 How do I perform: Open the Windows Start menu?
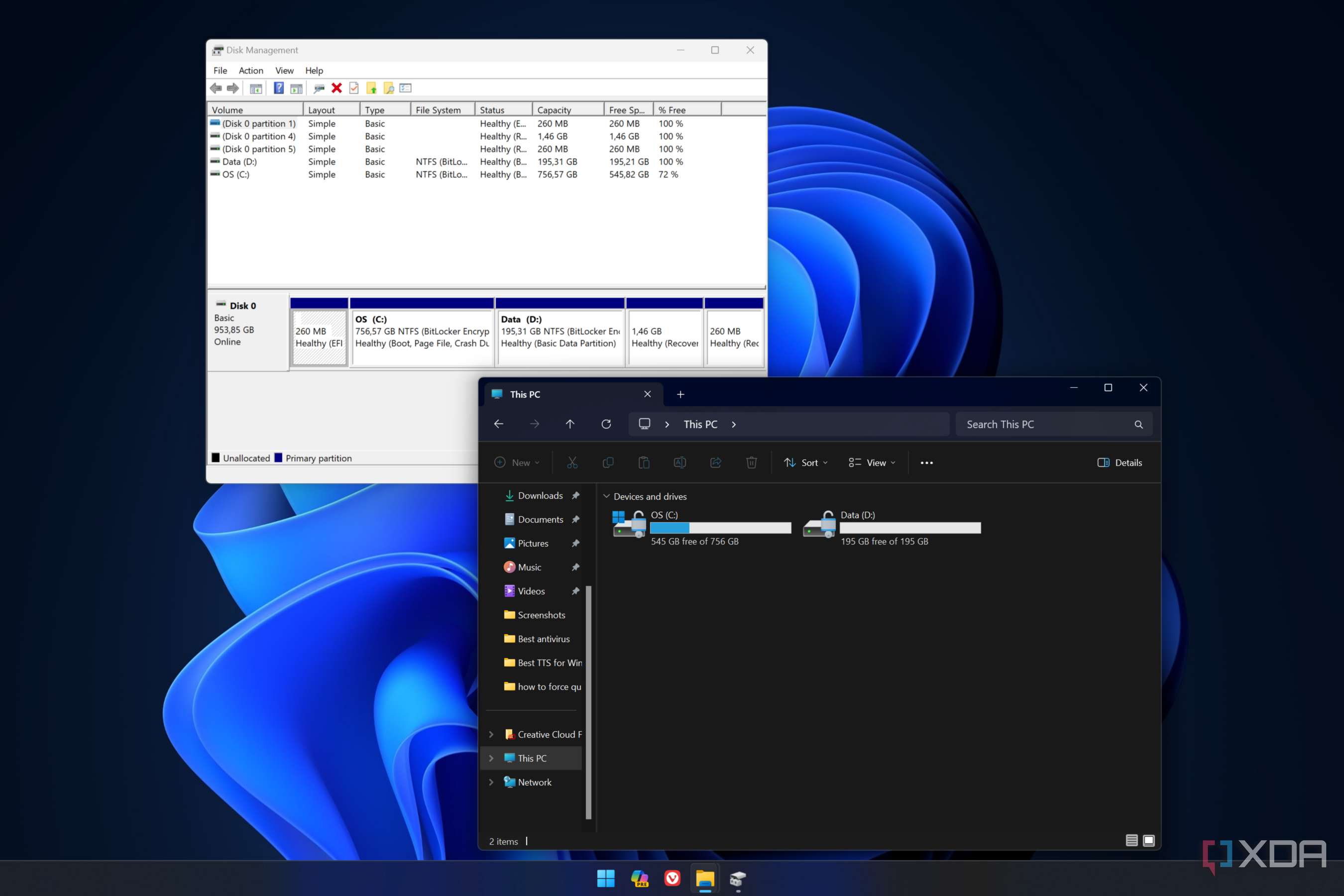pyautogui.click(x=605, y=878)
